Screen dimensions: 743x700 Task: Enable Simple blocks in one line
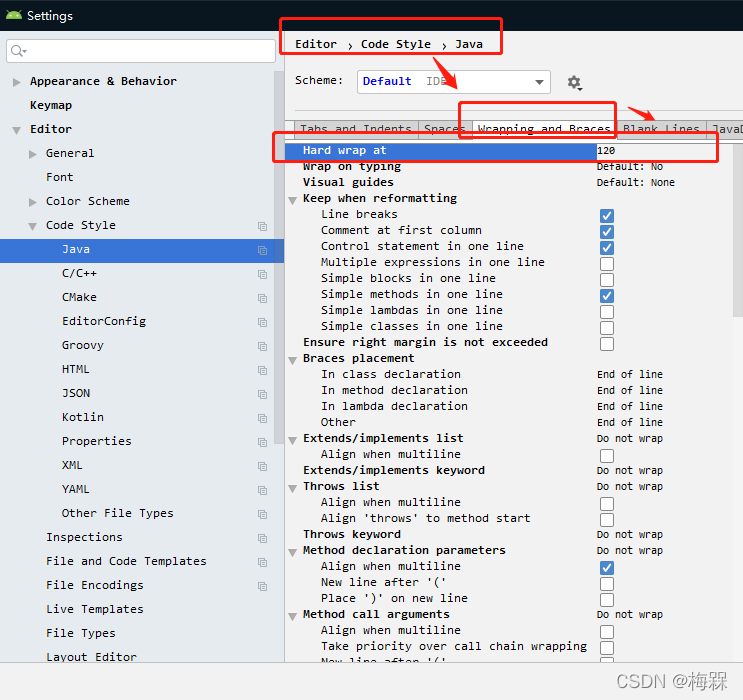pos(607,280)
